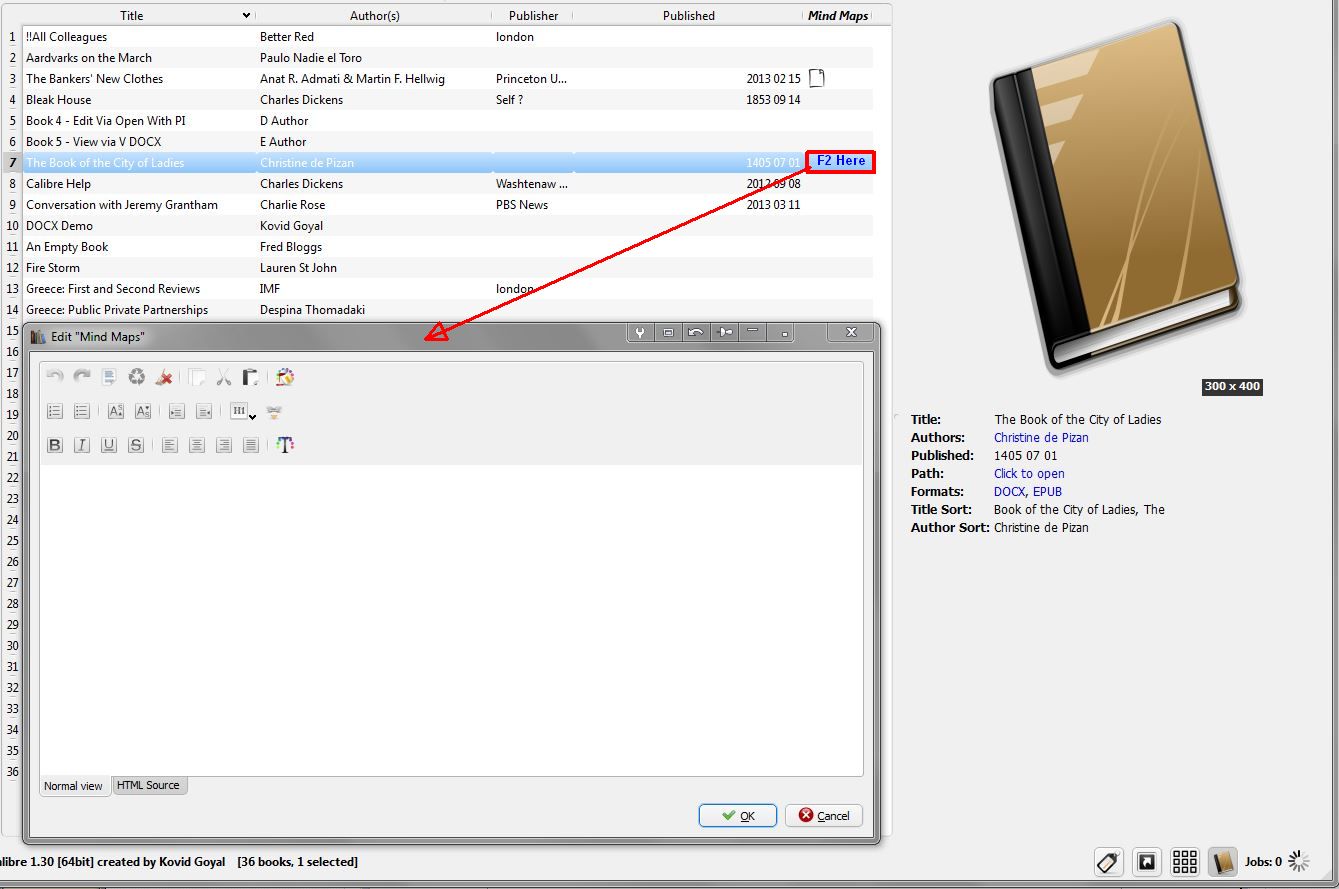Align text left in the editor
1339x889 pixels.
tap(170, 445)
